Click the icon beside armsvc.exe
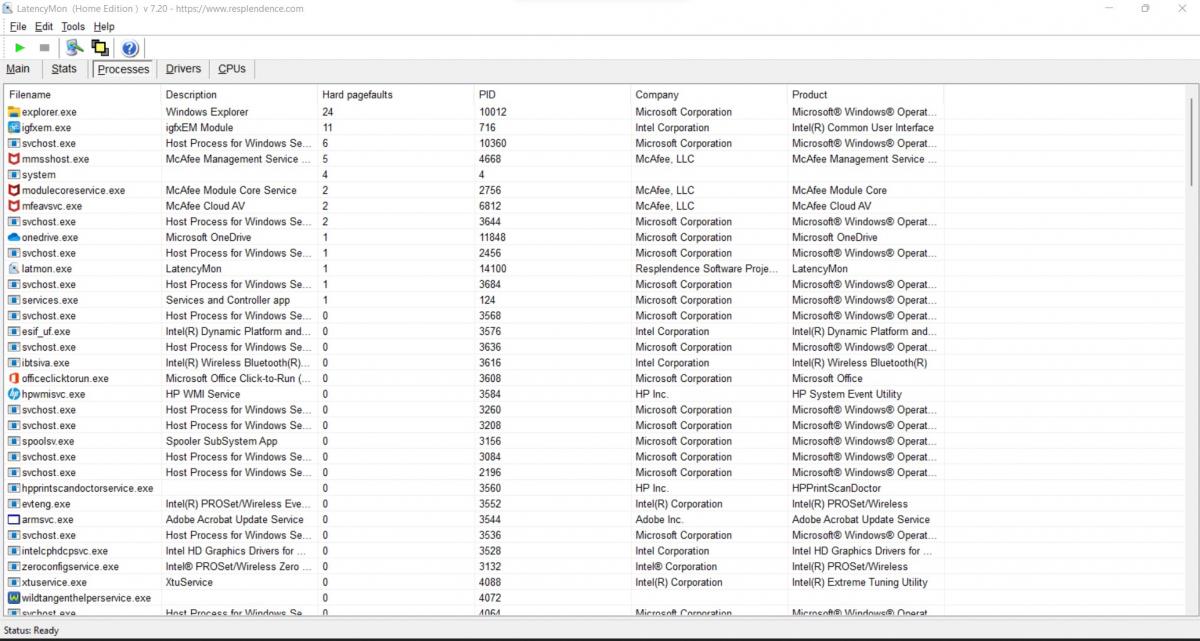Viewport: 1200px width, 641px height. click(x=14, y=520)
